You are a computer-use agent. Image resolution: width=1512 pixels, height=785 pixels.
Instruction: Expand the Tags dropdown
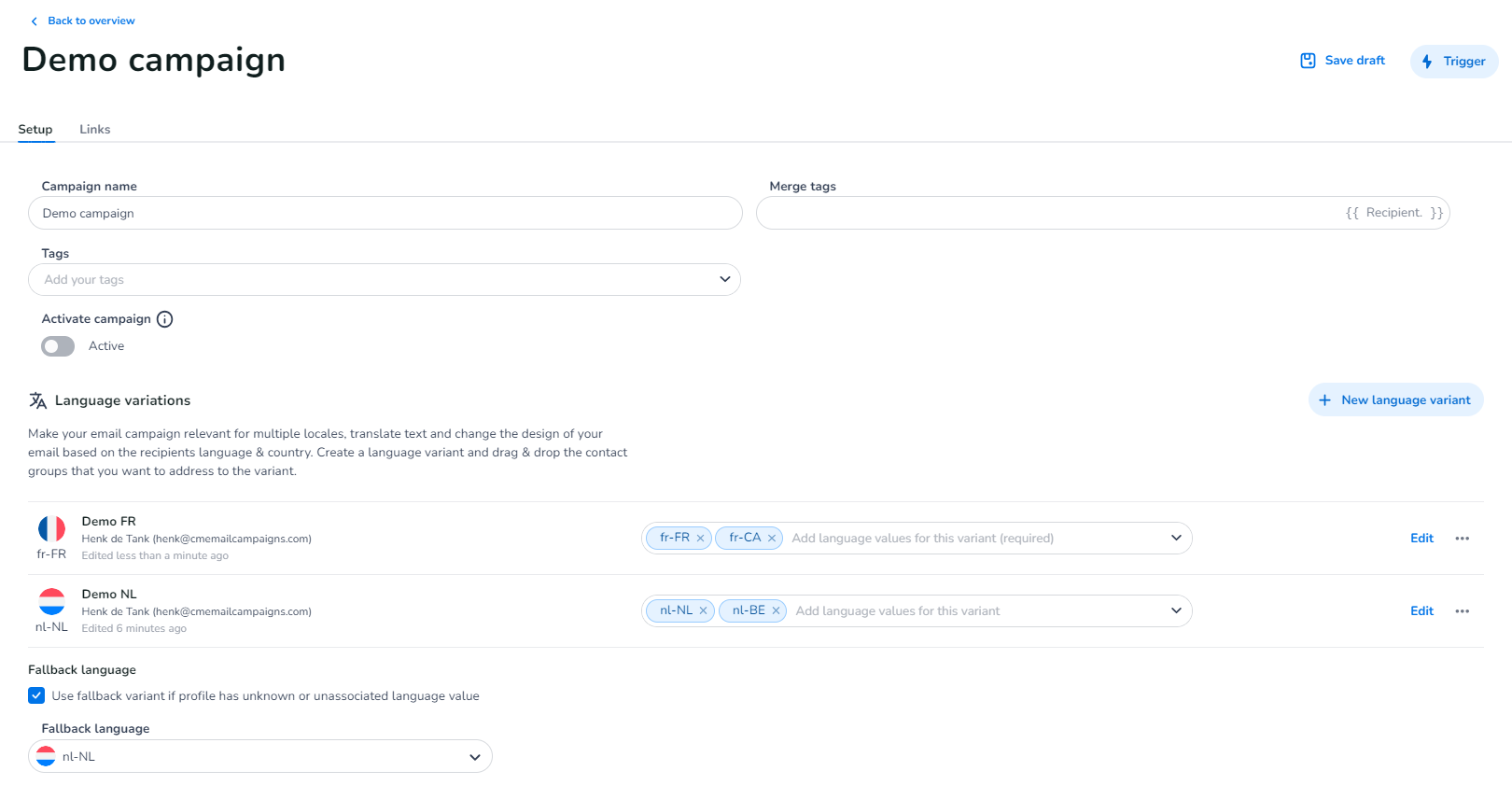click(724, 279)
